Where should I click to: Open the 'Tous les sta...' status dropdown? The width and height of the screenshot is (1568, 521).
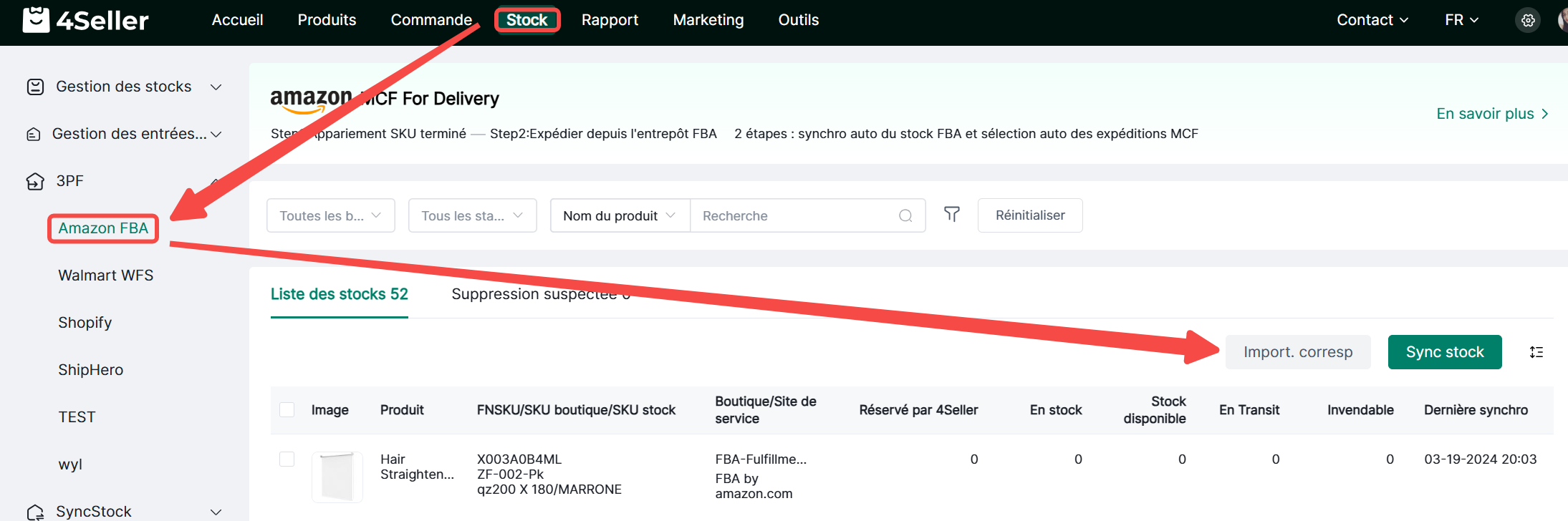point(472,215)
